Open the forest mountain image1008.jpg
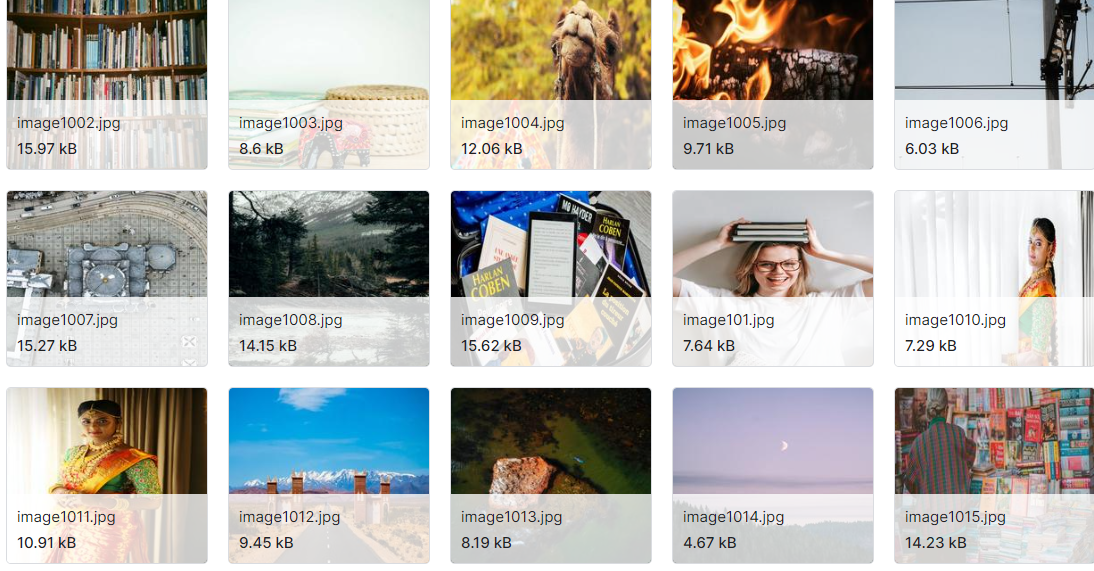The height and width of the screenshot is (571, 1094). [329, 279]
